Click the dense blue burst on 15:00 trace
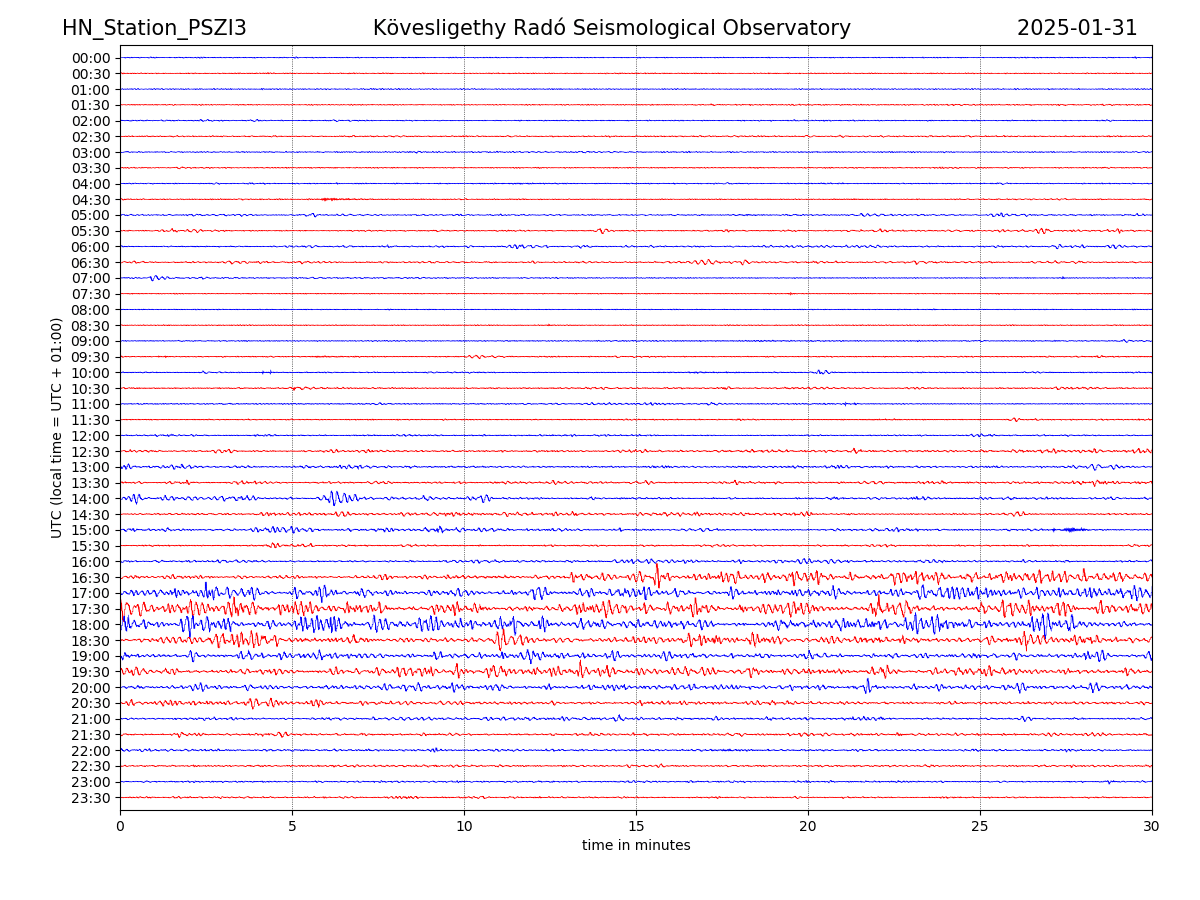 point(1070,529)
